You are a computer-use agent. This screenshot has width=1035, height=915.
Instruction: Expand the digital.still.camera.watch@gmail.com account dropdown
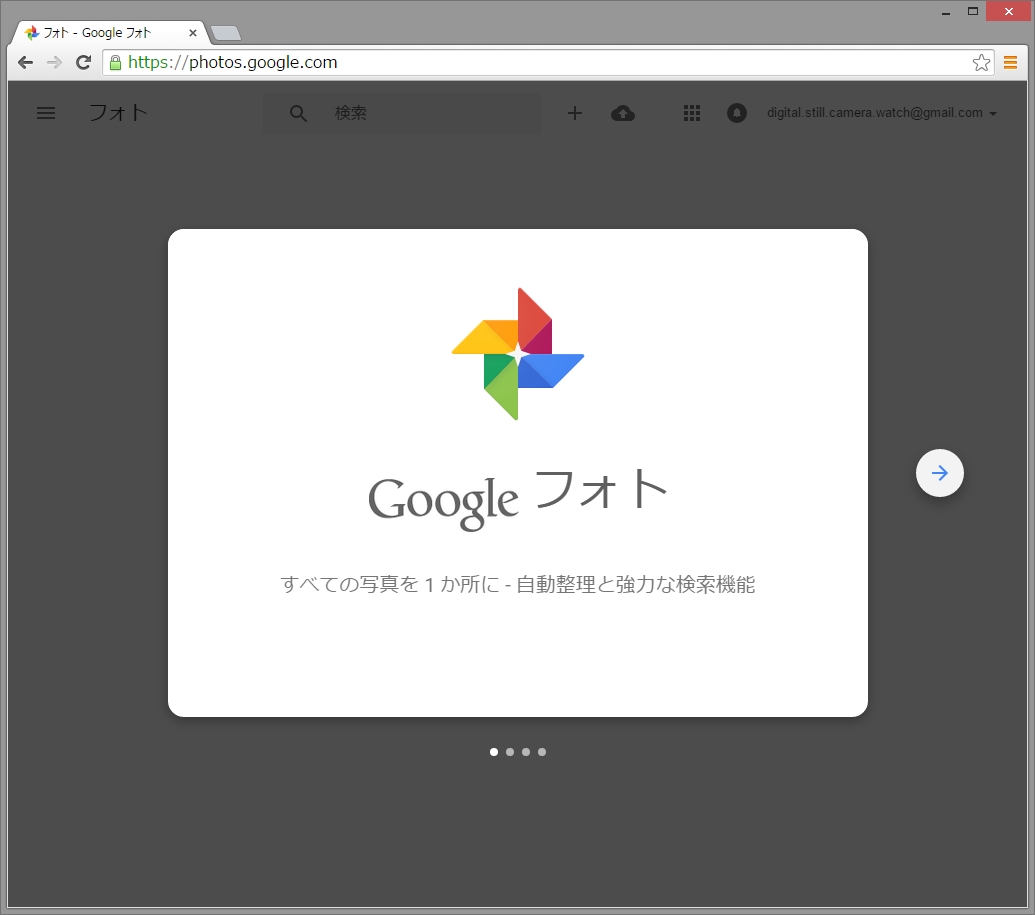882,113
